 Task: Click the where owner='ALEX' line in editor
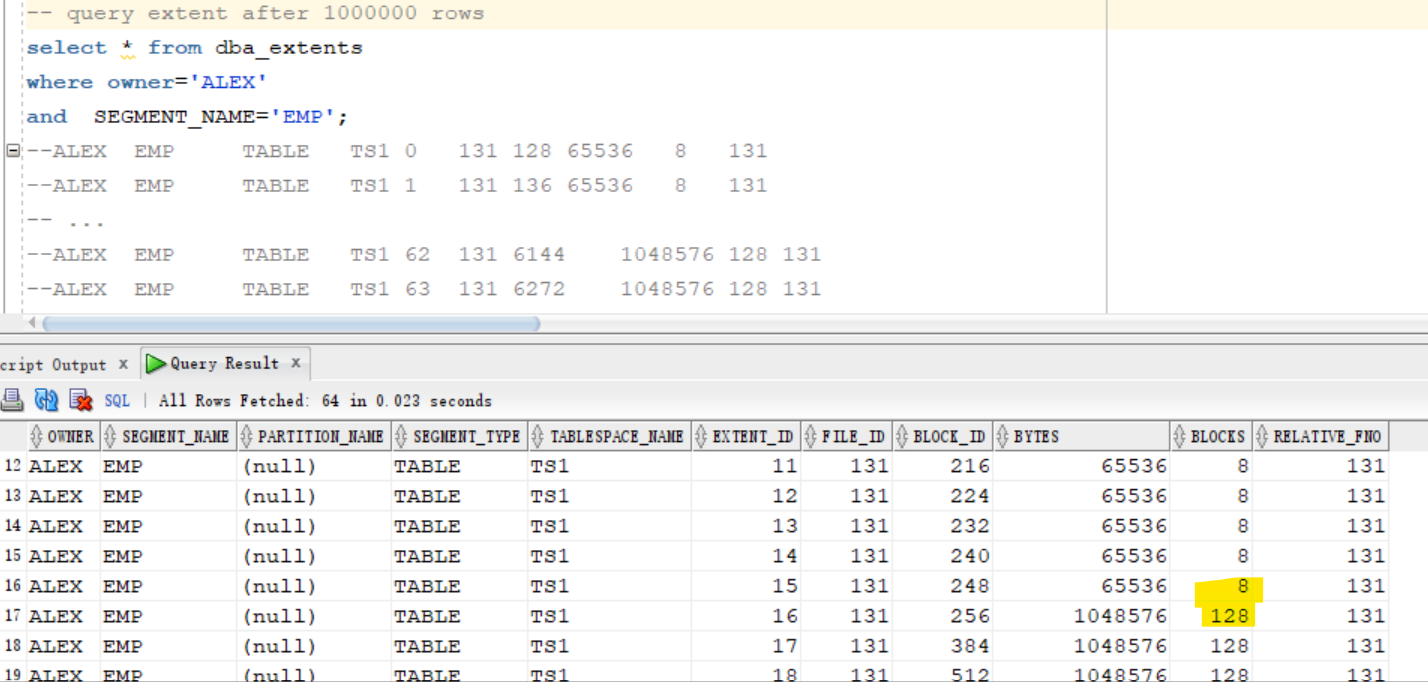pyautogui.click(x=147, y=82)
